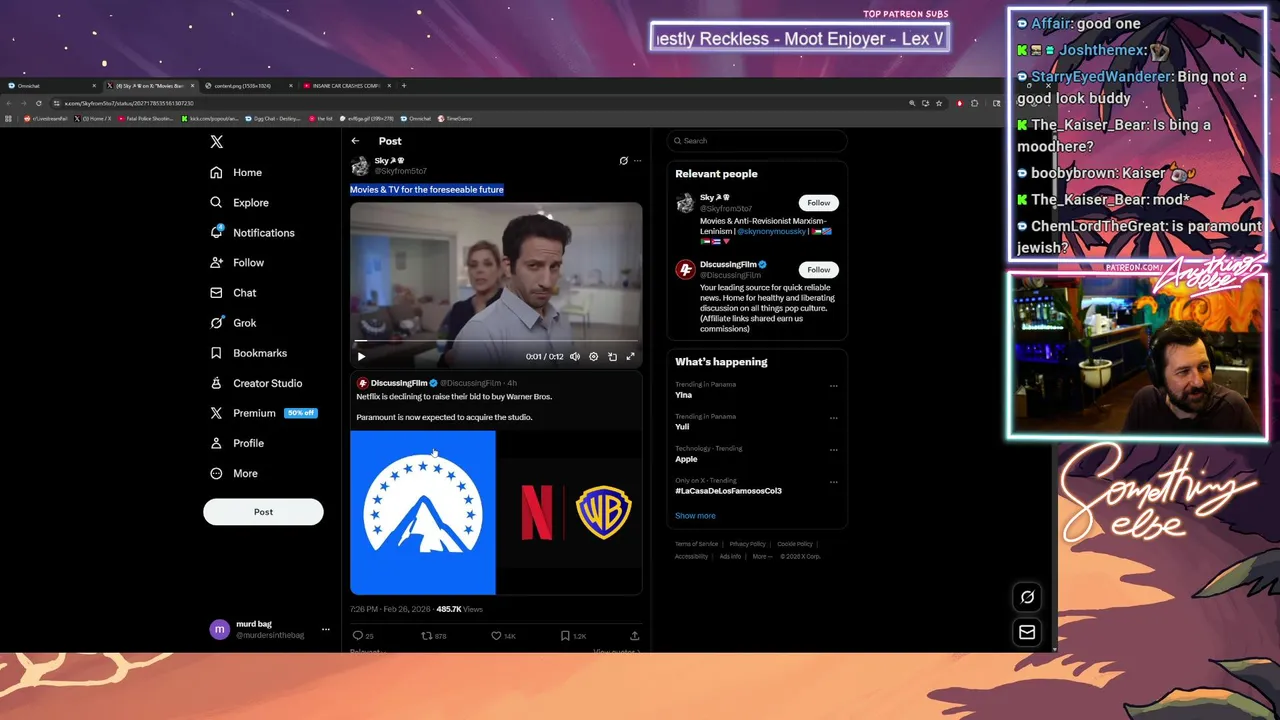This screenshot has width=1280, height=720.
Task: Open video settings gear
Action: coord(593,356)
